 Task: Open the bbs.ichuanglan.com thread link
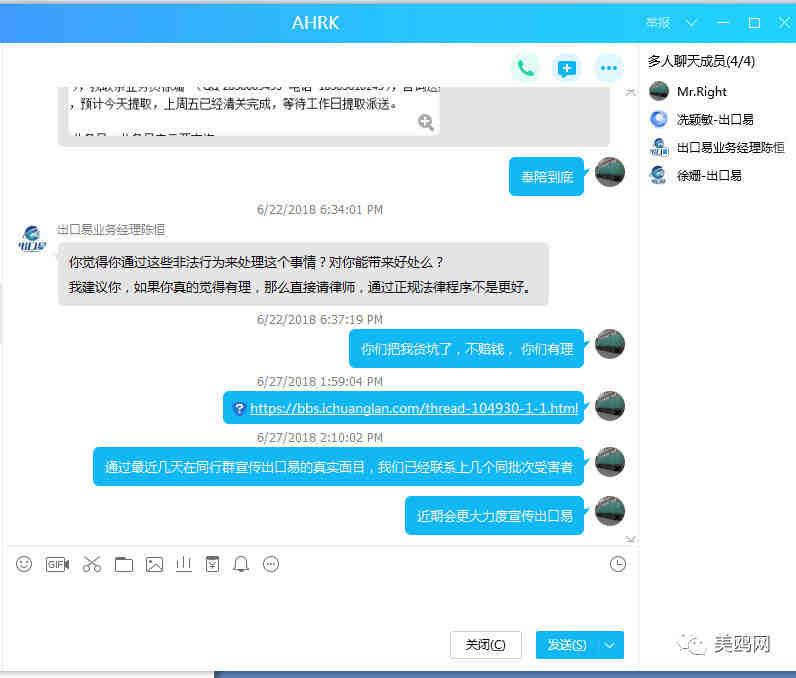click(414, 409)
